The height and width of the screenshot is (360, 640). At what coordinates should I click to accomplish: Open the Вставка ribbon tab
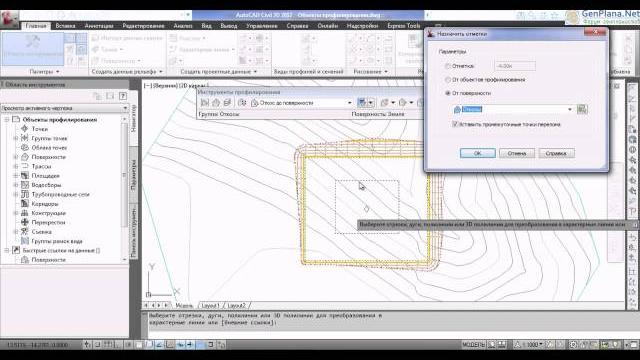click(65, 26)
